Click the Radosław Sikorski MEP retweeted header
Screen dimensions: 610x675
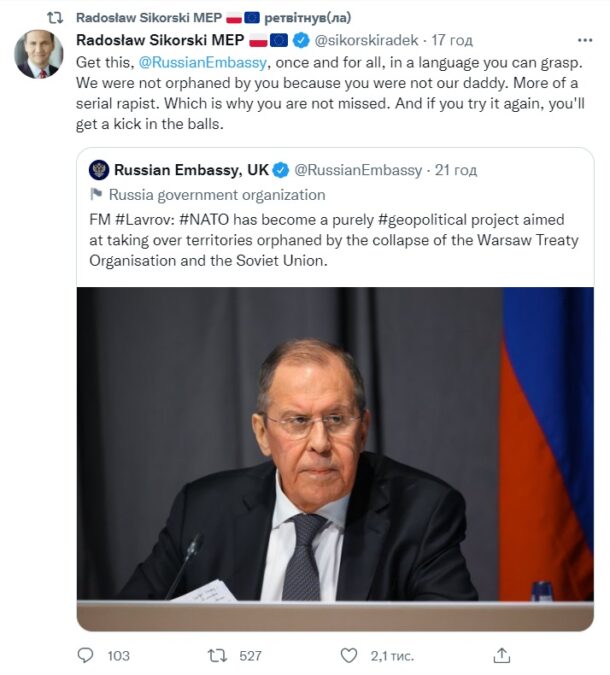tap(170, 17)
